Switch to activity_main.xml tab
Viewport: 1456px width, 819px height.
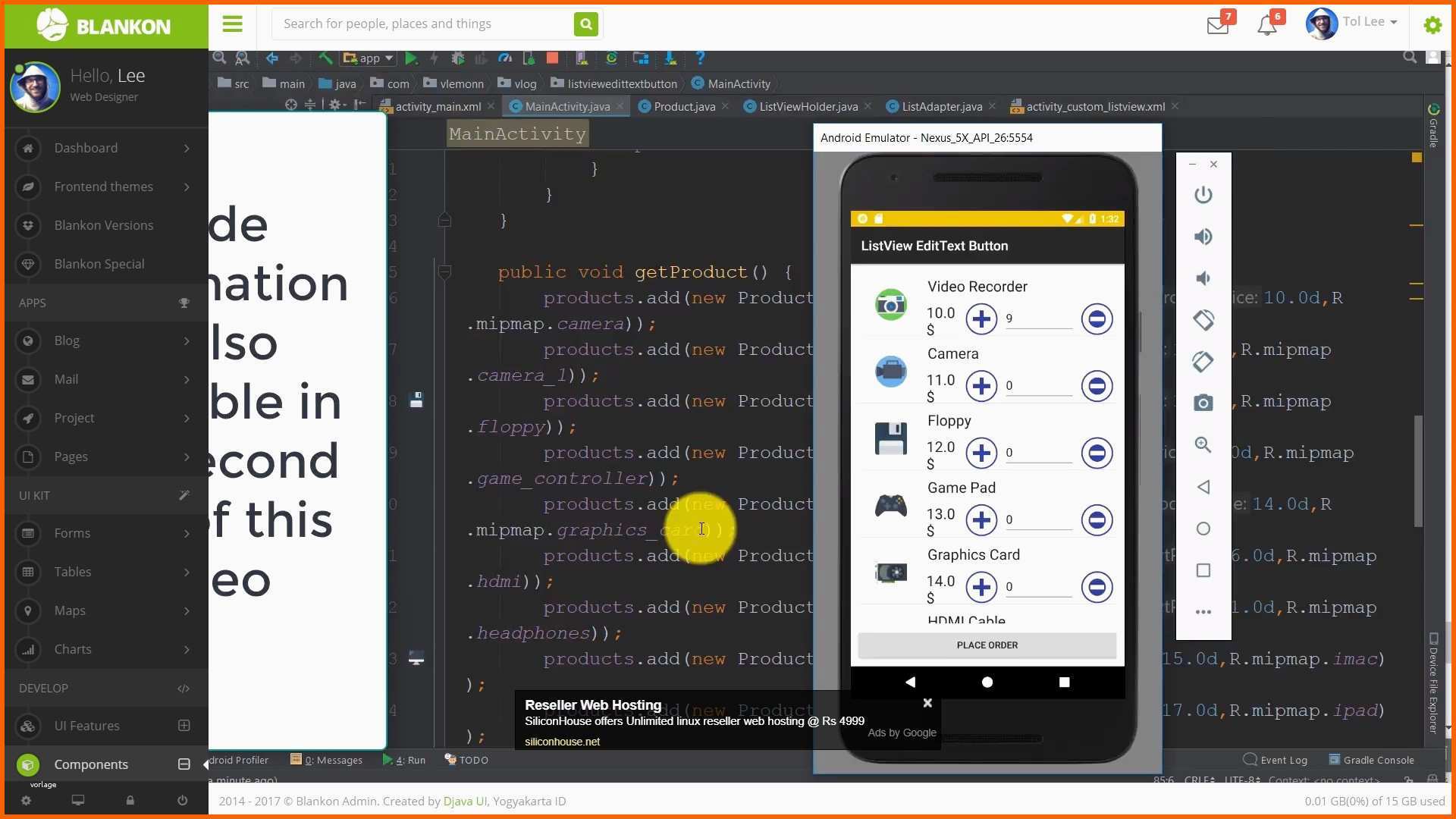[438, 107]
